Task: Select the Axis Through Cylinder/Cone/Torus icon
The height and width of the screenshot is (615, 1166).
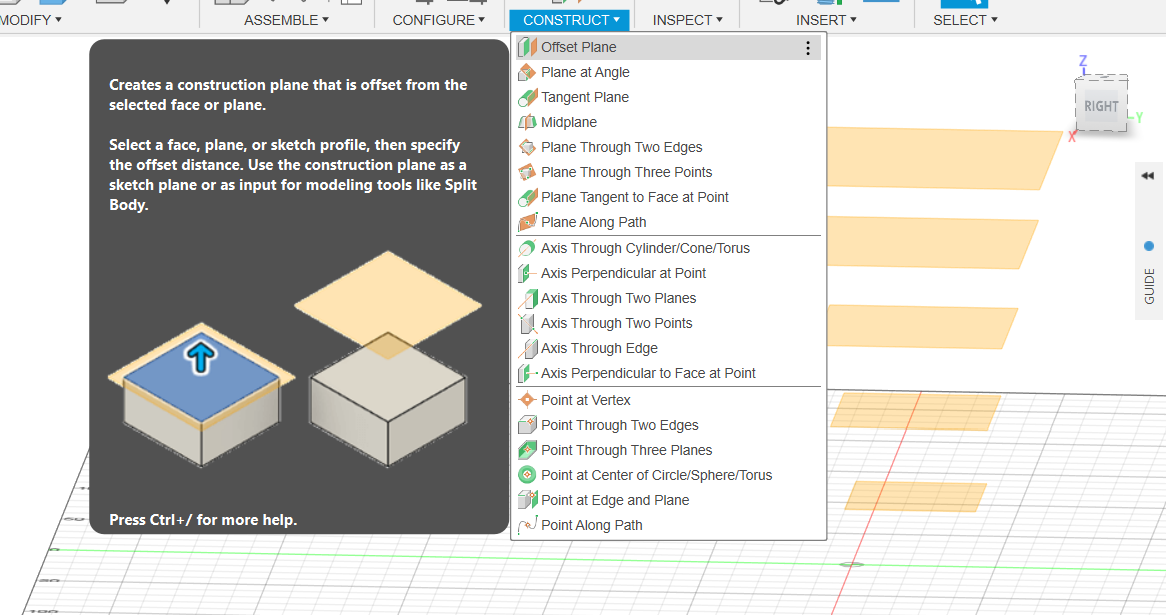Action: pos(527,248)
